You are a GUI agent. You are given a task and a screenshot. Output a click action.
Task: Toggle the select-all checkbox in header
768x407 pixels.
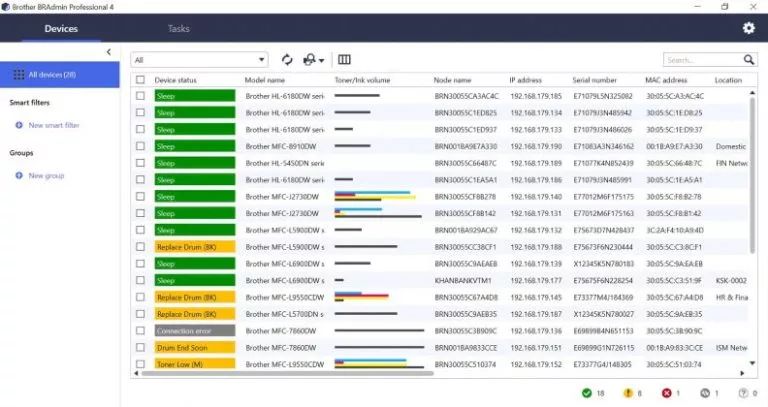[141, 80]
